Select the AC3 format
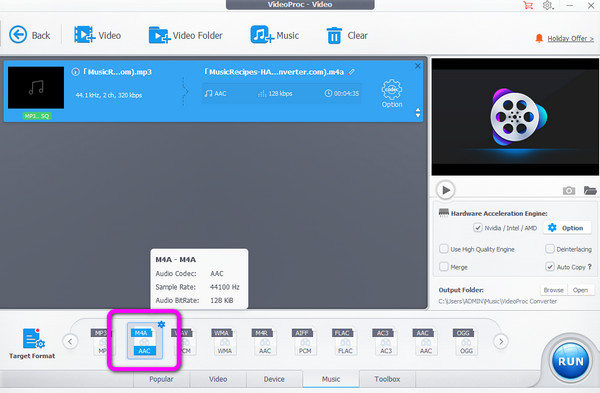Image resolution: width=600 pixels, height=393 pixels. 385,342
